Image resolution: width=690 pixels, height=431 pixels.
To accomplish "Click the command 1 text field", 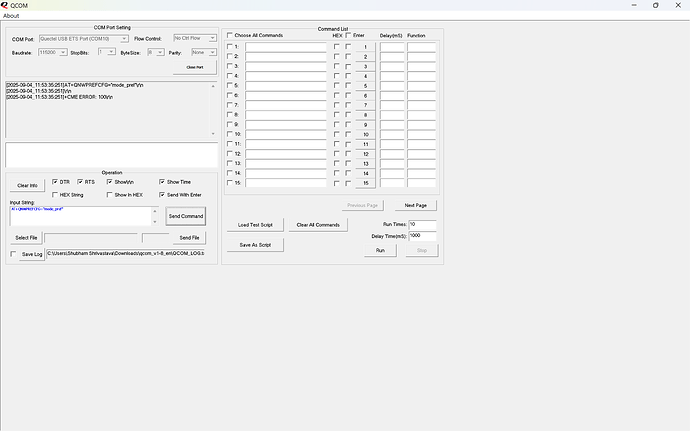I will click(x=286, y=47).
